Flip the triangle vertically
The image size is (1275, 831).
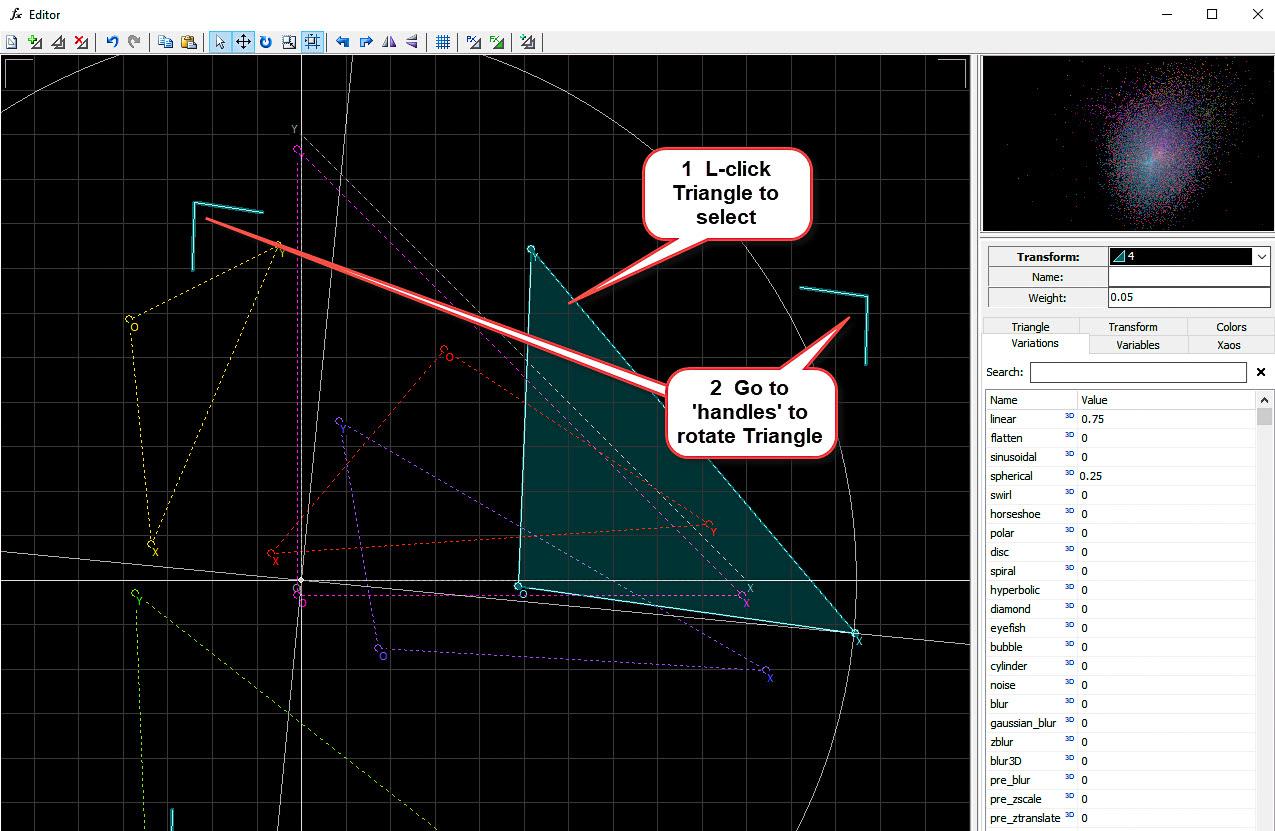point(412,42)
